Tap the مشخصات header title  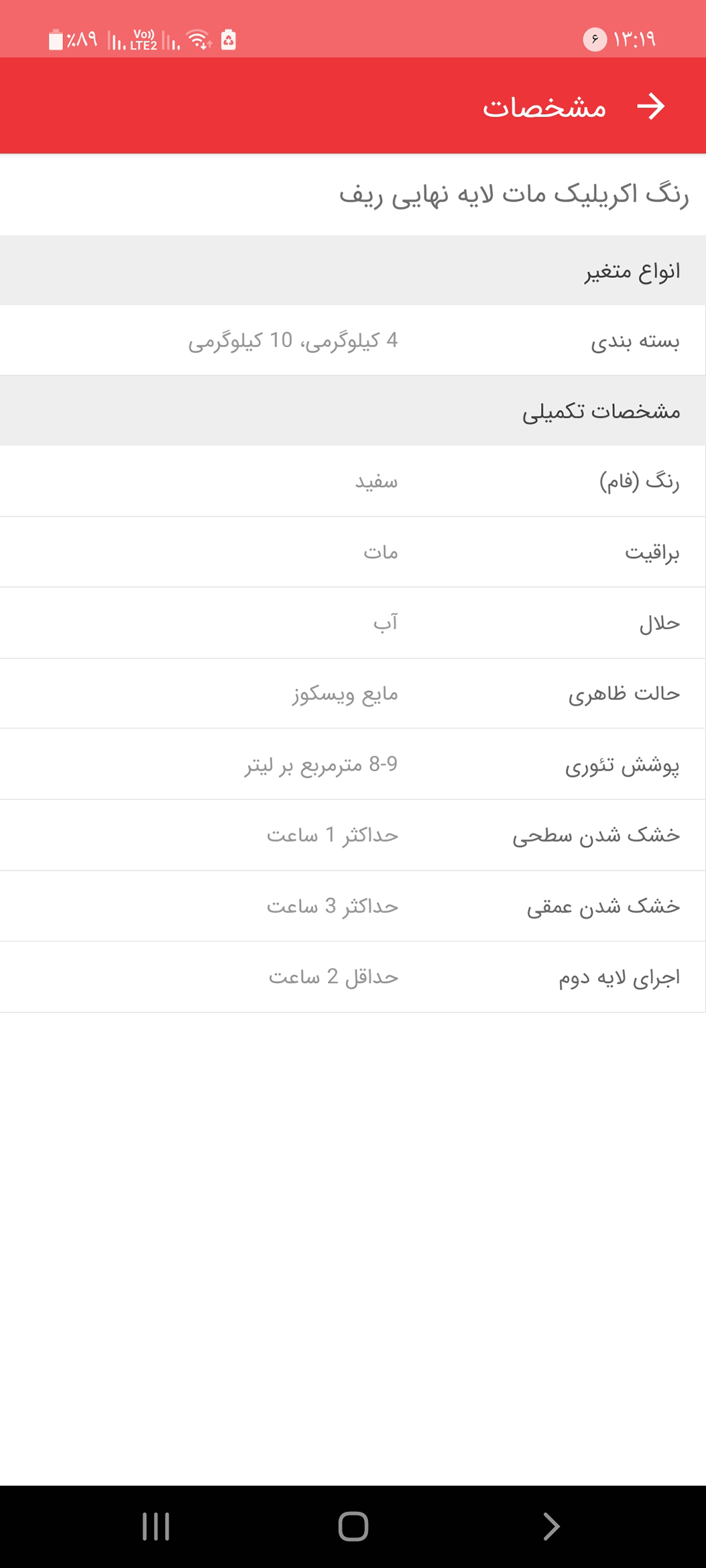pyautogui.click(x=544, y=107)
